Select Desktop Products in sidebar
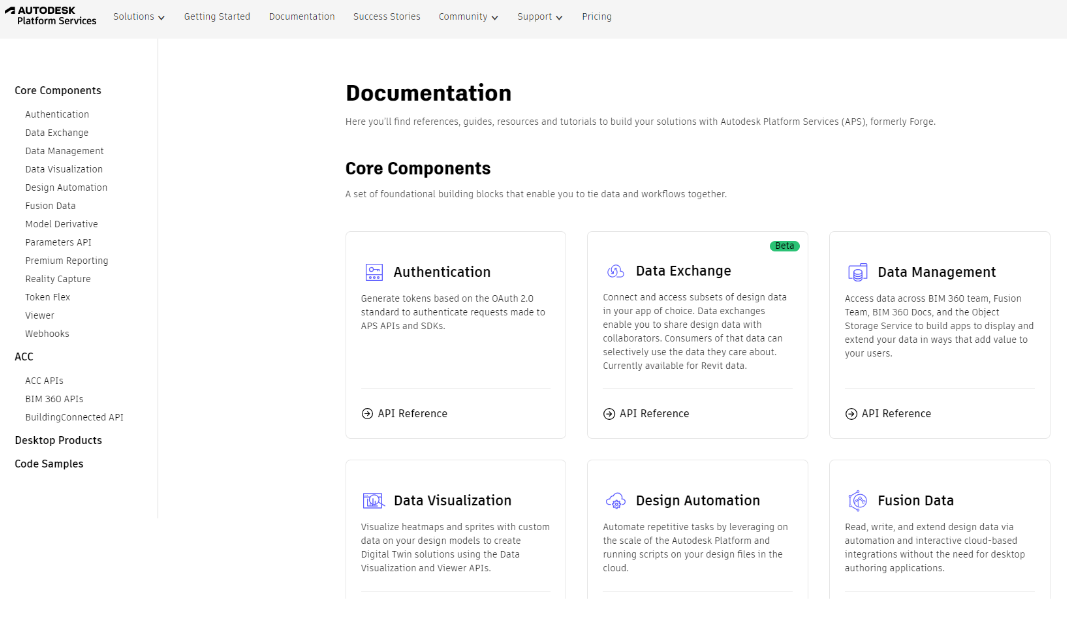The image size is (1067, 621). [x=59, y=440]
